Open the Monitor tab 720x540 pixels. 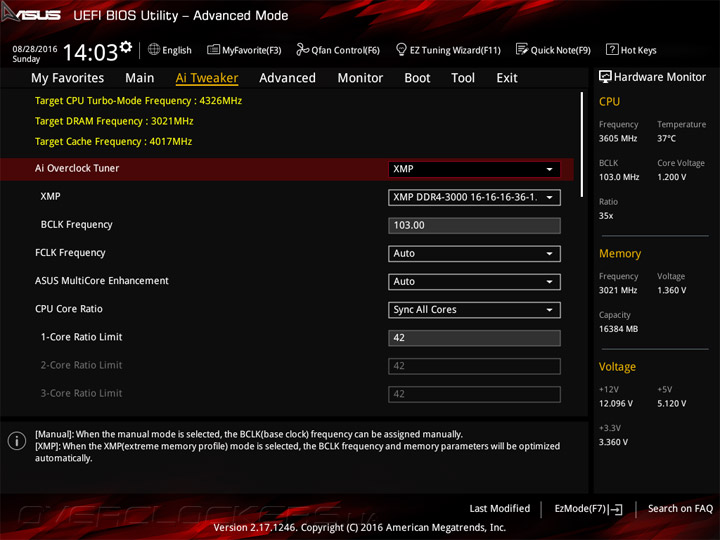[x=360, y=78]
